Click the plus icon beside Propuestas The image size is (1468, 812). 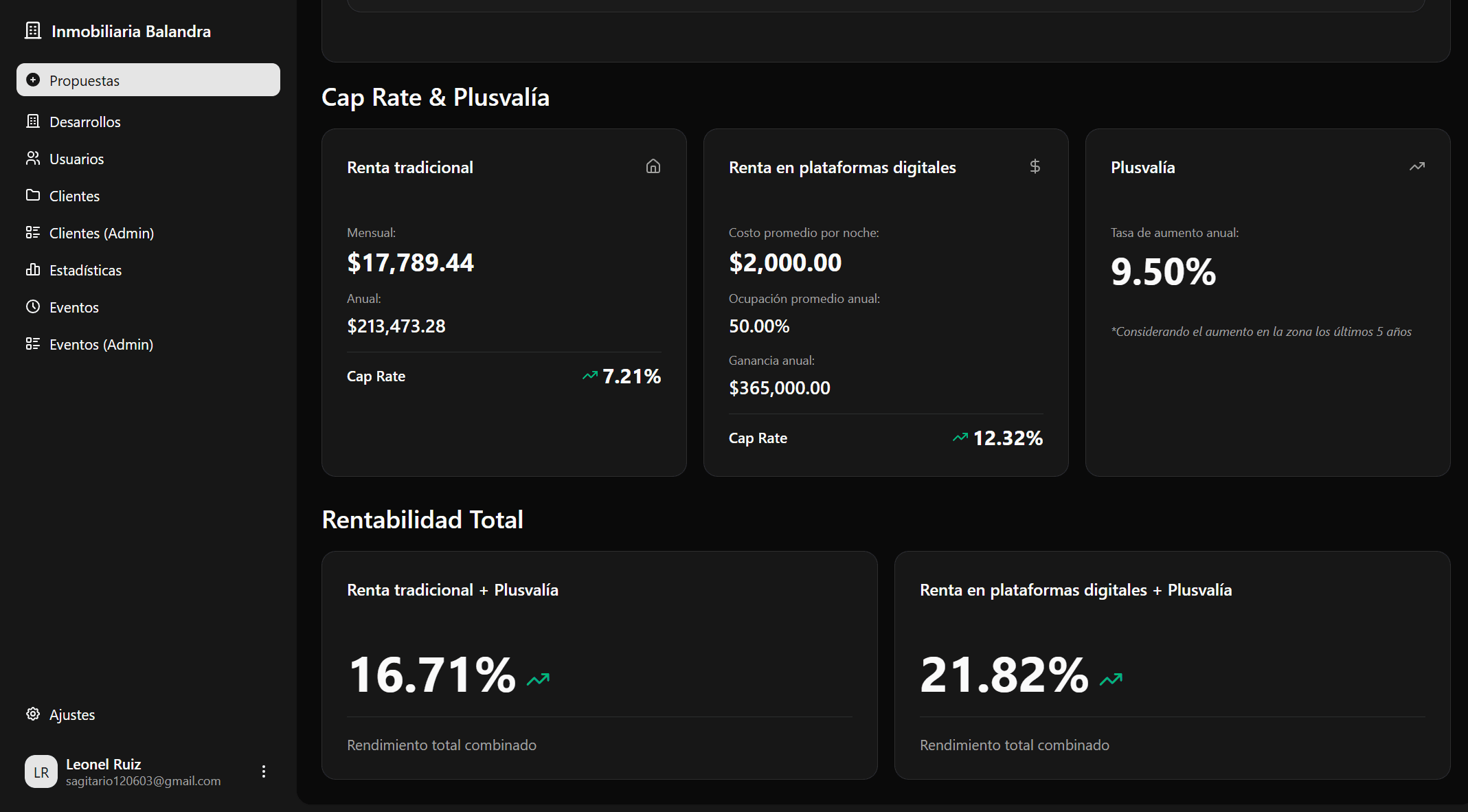(x=33, y=80)
